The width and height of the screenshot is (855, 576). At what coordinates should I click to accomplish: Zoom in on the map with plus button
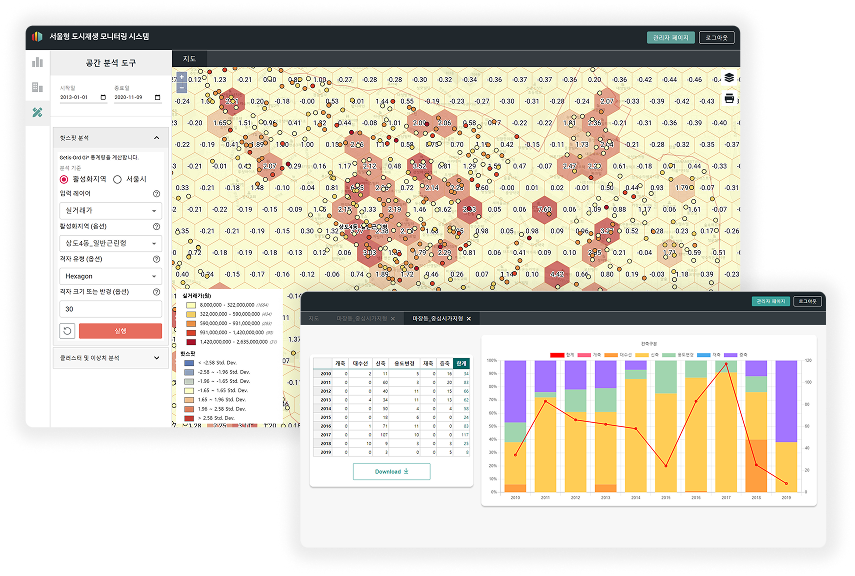pyautogui.click(x=181, y=75)
